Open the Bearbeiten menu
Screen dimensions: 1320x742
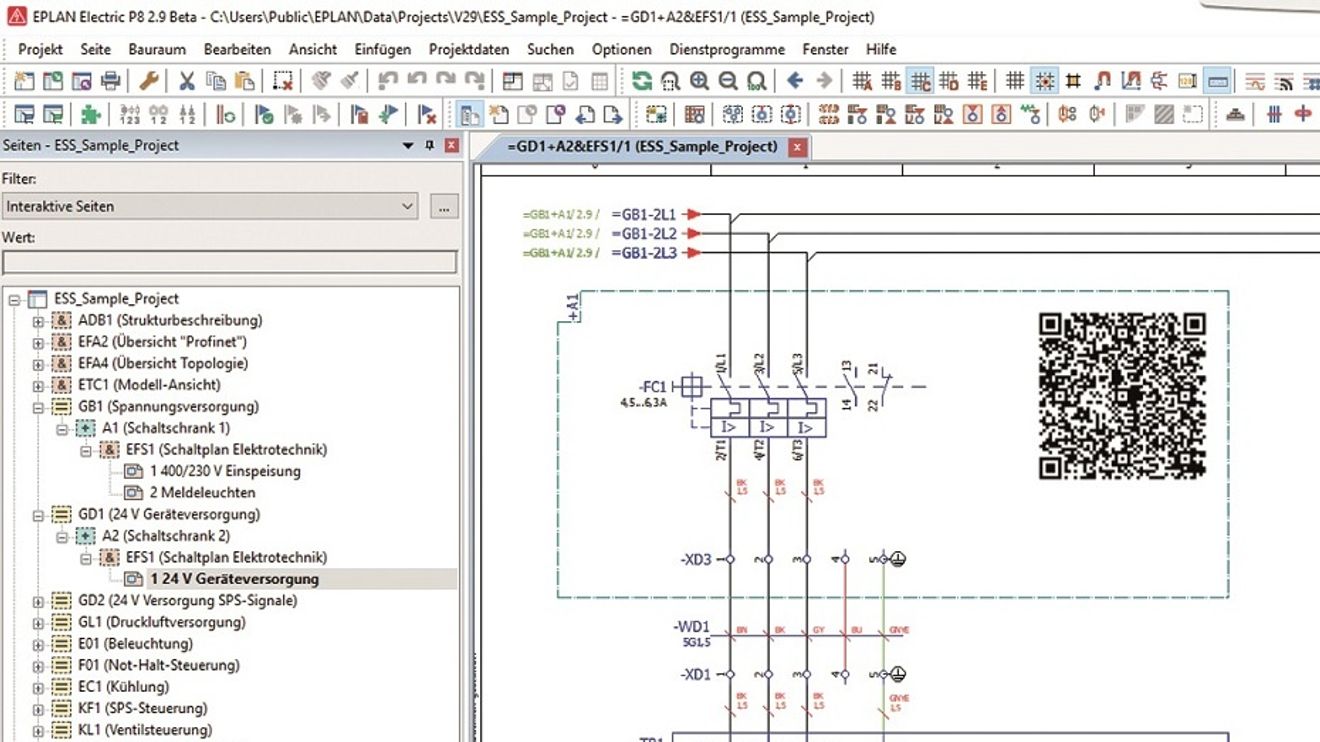[x=237, y=49]
